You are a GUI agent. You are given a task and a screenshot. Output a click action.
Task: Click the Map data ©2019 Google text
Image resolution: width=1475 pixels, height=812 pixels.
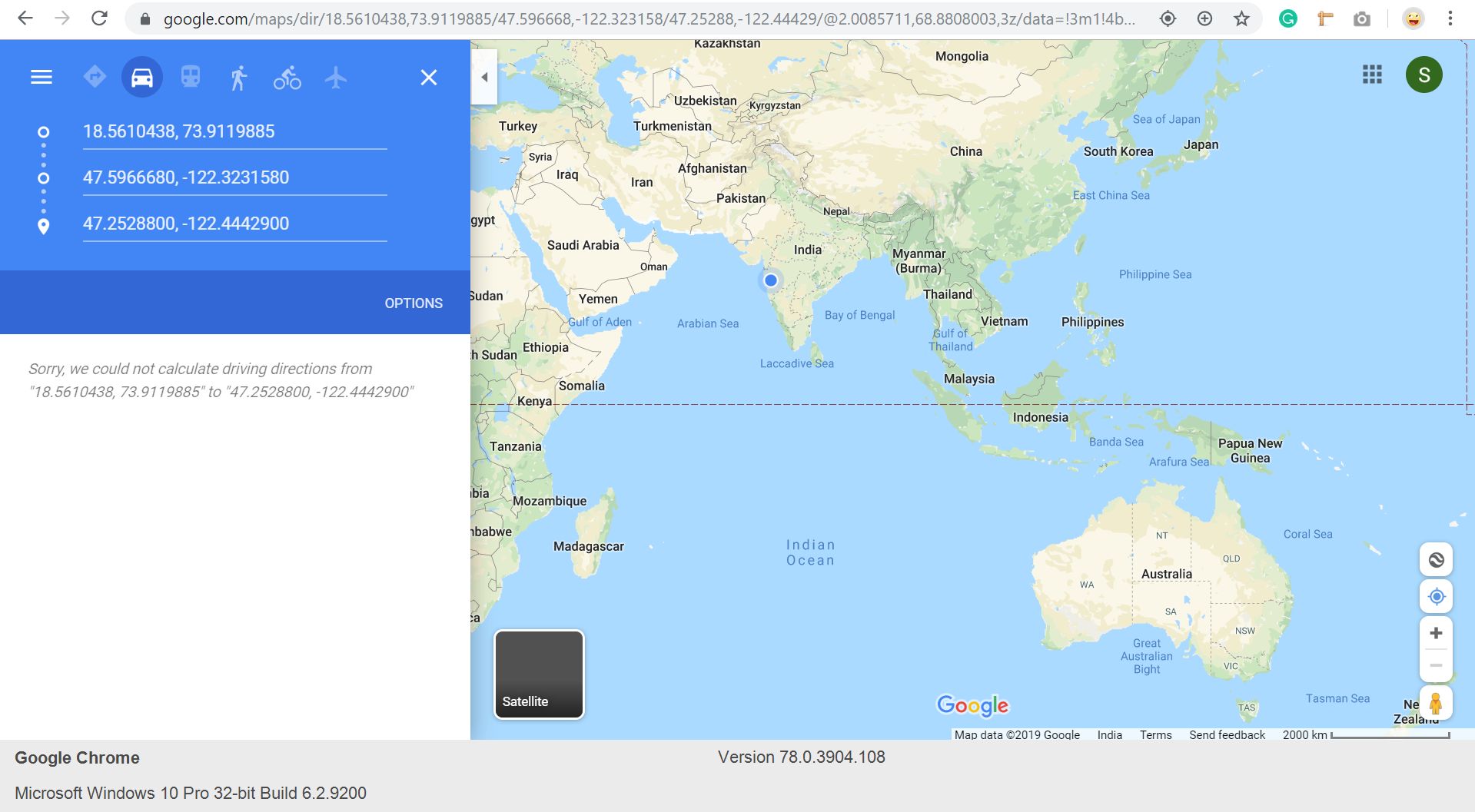point(1017,735)
